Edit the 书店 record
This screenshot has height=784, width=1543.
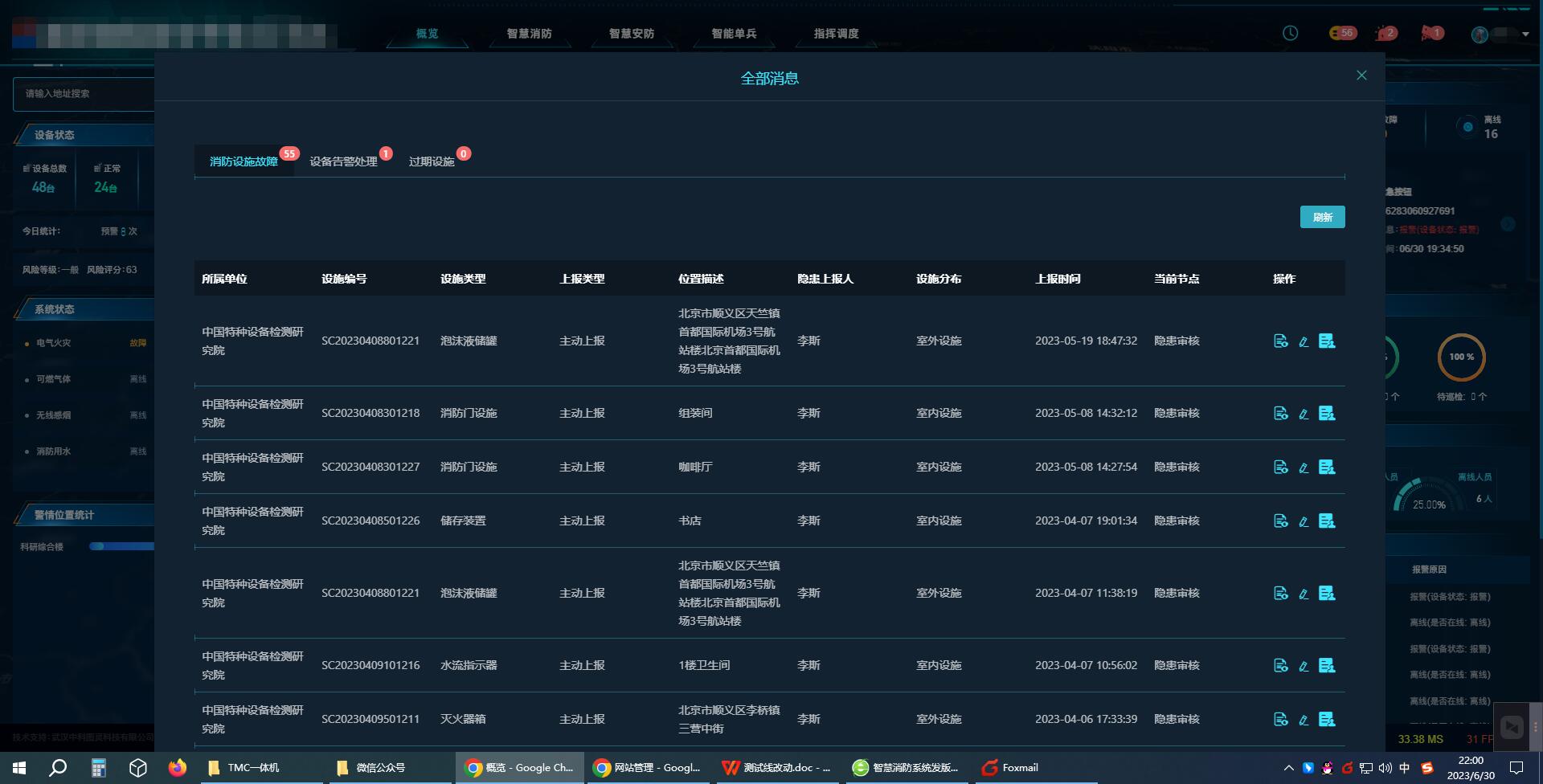tap(1304, 521)
